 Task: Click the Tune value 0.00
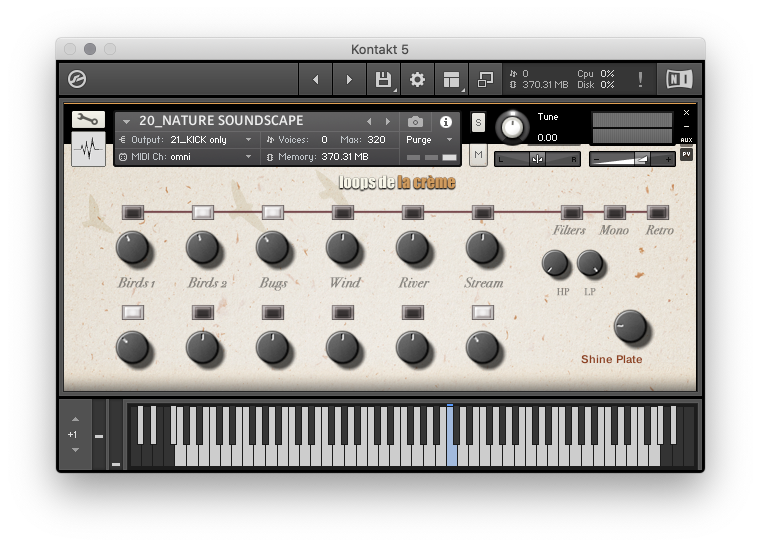tap(547, 137)
